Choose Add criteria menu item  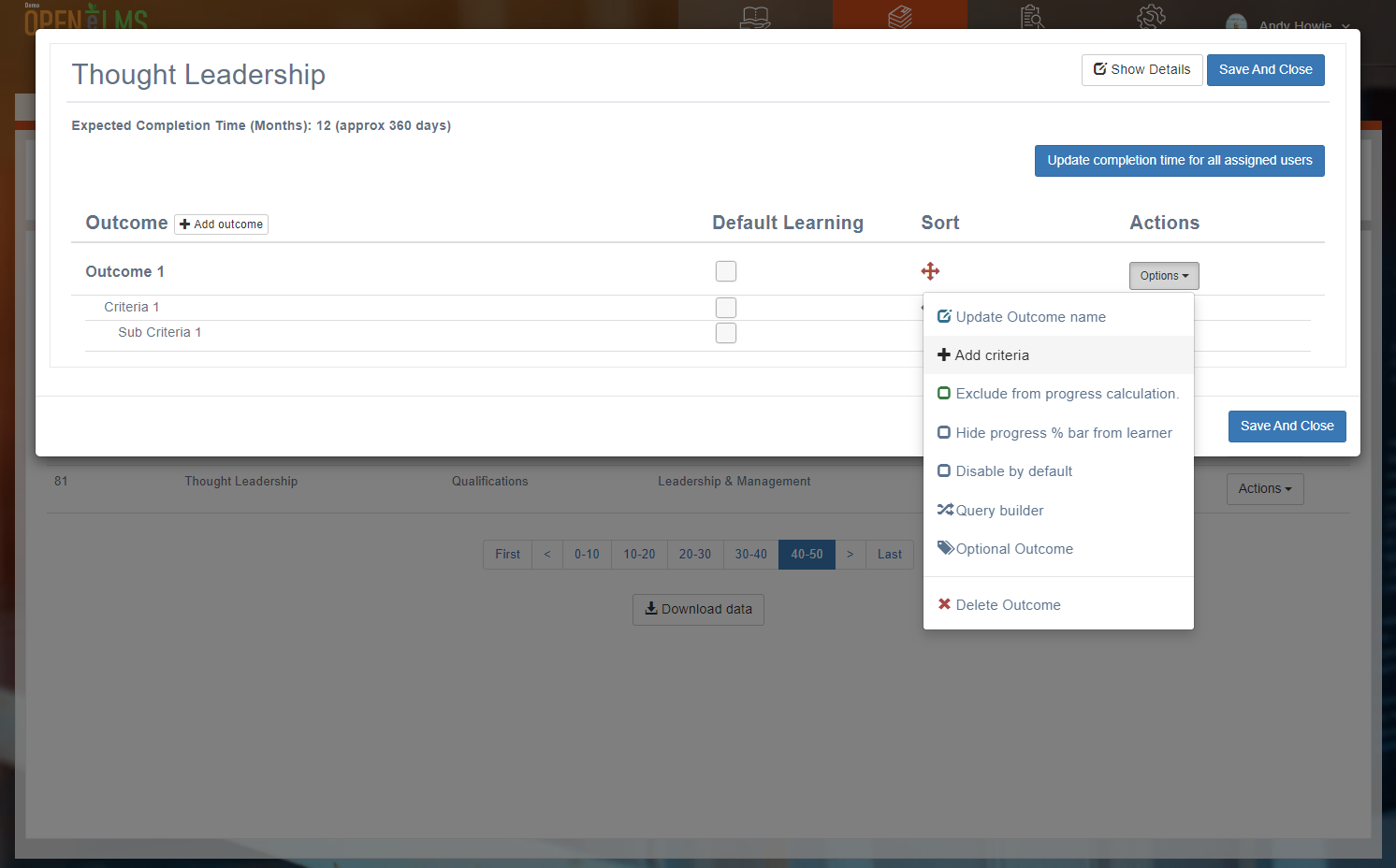coord(1058,355)
